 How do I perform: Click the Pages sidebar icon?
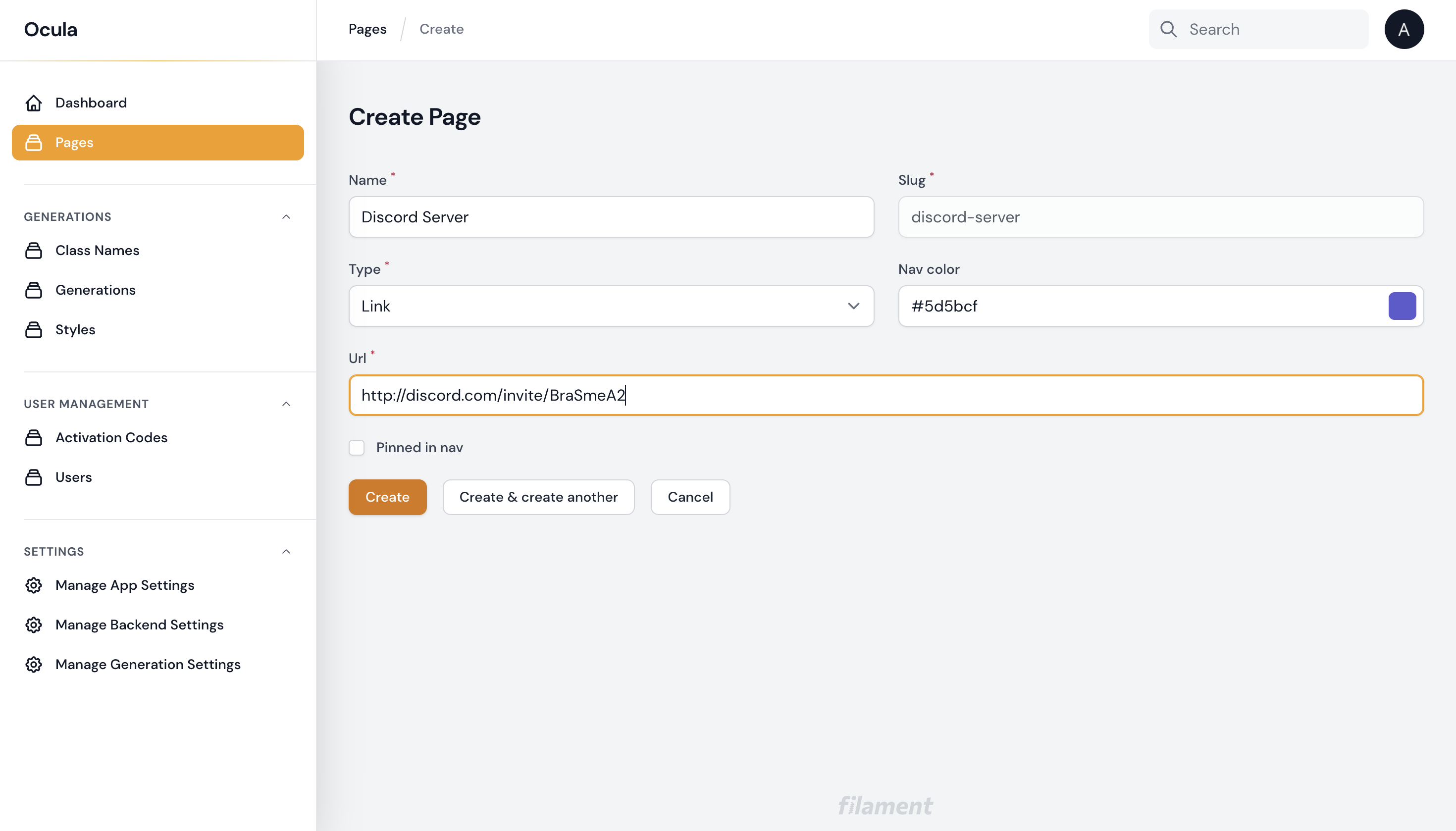click(x=34, y=143)
